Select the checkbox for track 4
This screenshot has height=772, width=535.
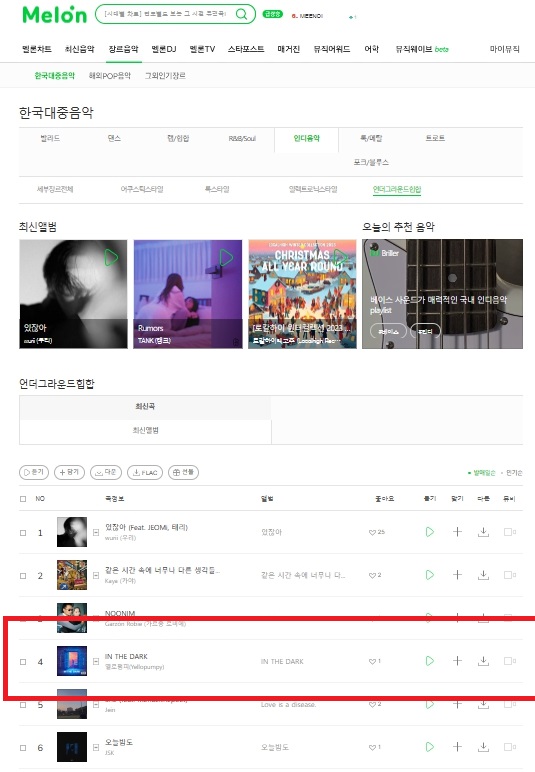tap(23, 662)
